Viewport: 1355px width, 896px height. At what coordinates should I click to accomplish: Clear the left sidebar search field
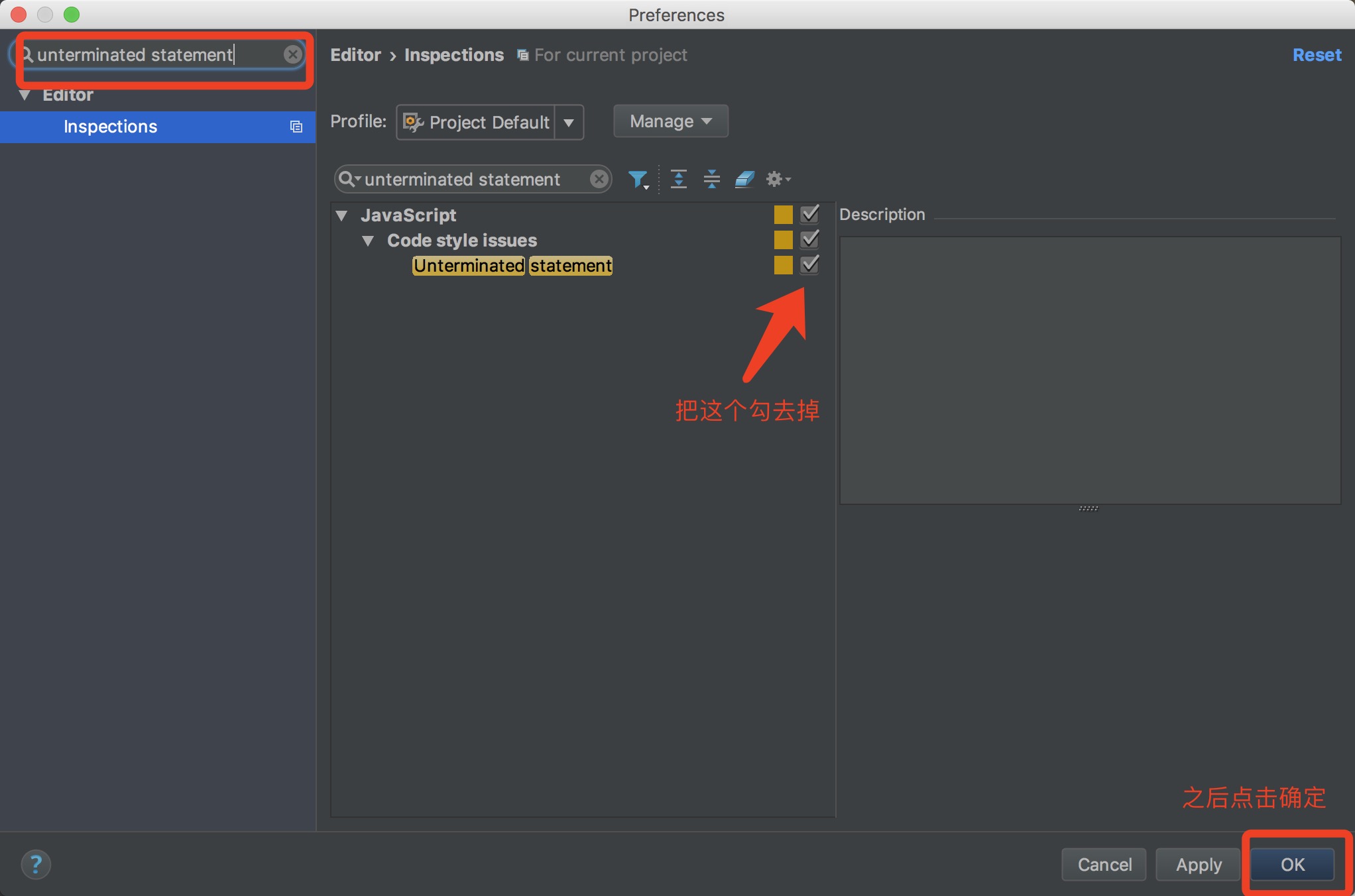point(292,54)
